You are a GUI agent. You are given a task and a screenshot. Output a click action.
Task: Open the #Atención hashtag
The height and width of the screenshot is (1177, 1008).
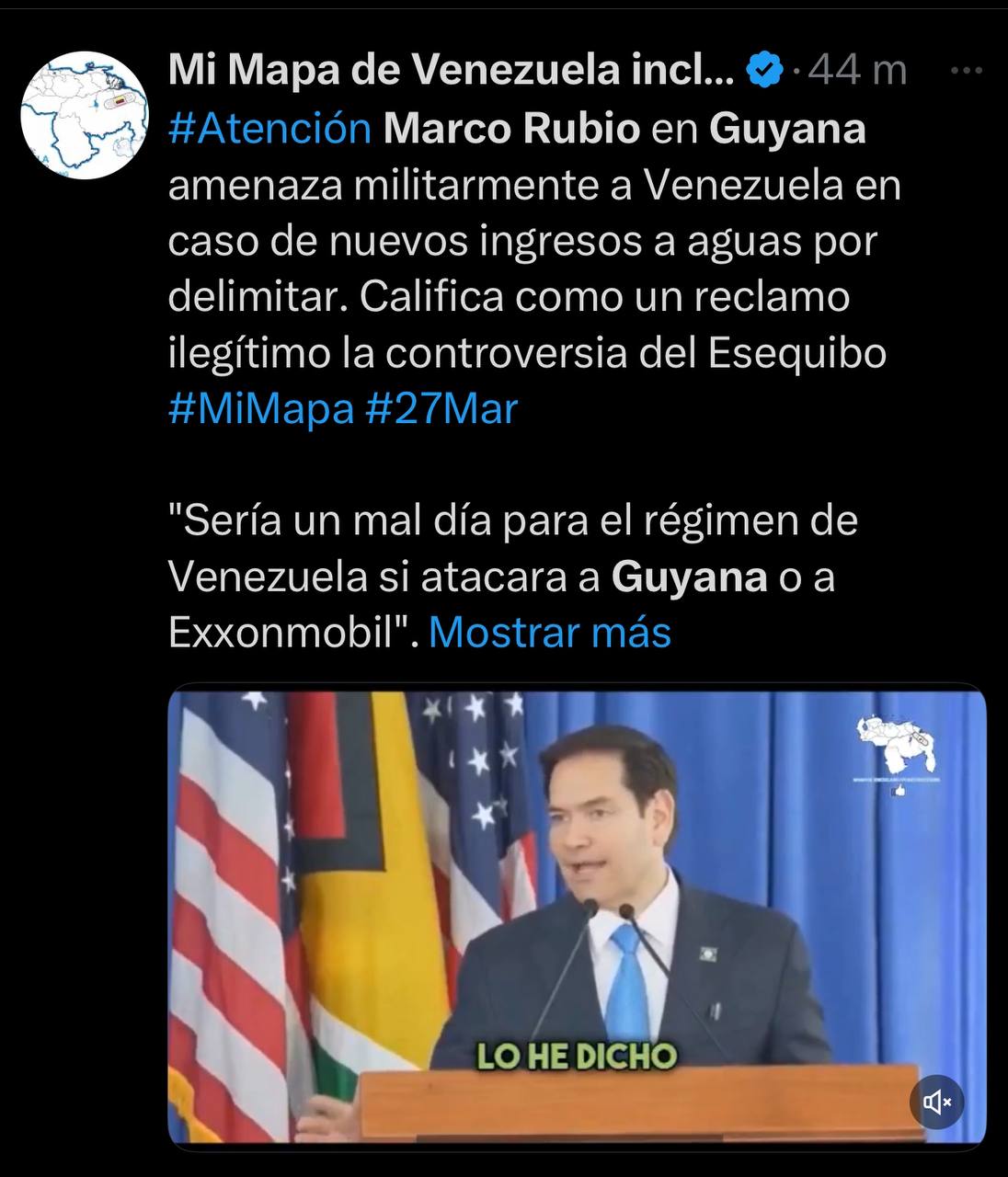(x=269, y=130)
